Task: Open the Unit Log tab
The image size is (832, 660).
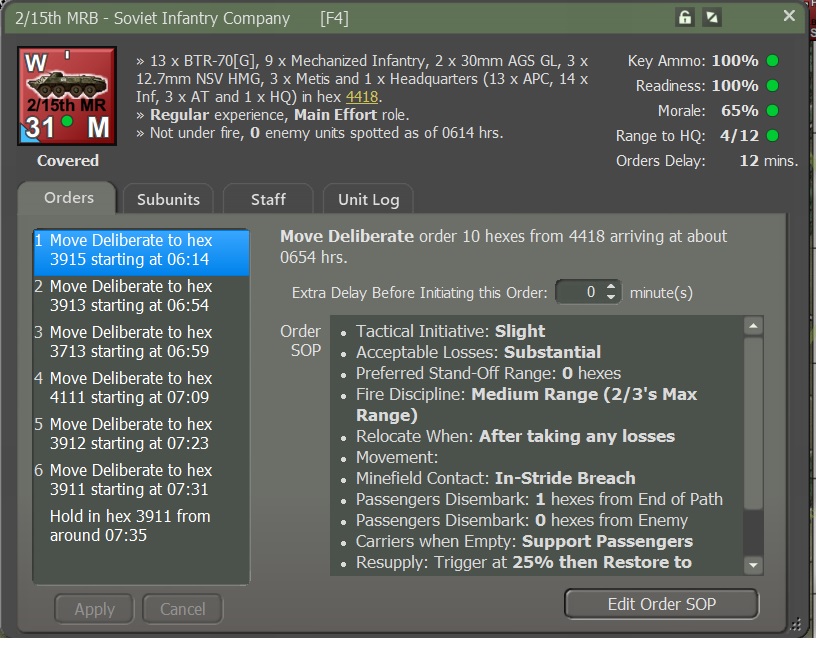Action: 368,199
